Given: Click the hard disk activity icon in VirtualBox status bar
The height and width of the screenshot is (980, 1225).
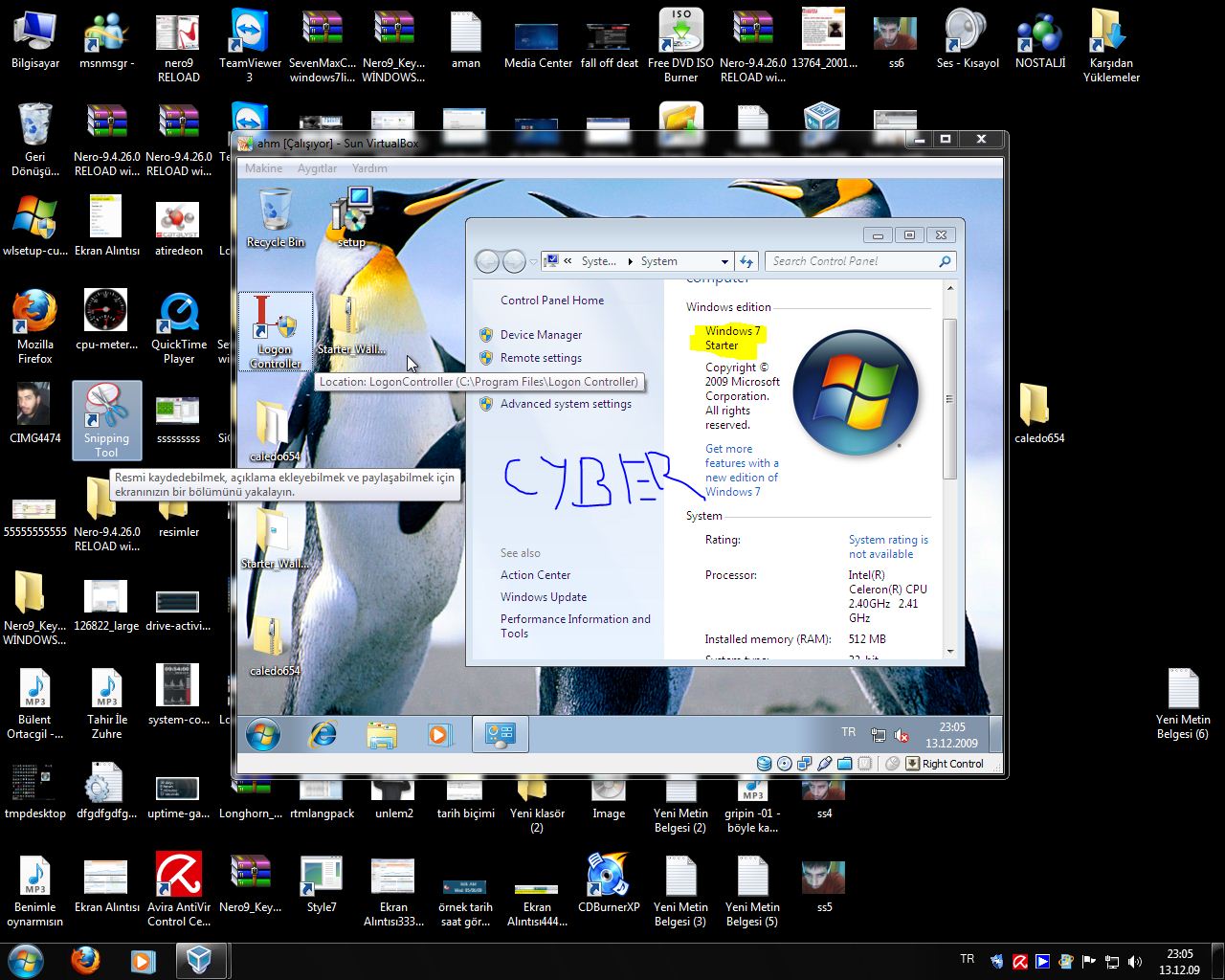Looking at the screenshot, I should pos(764,764).
